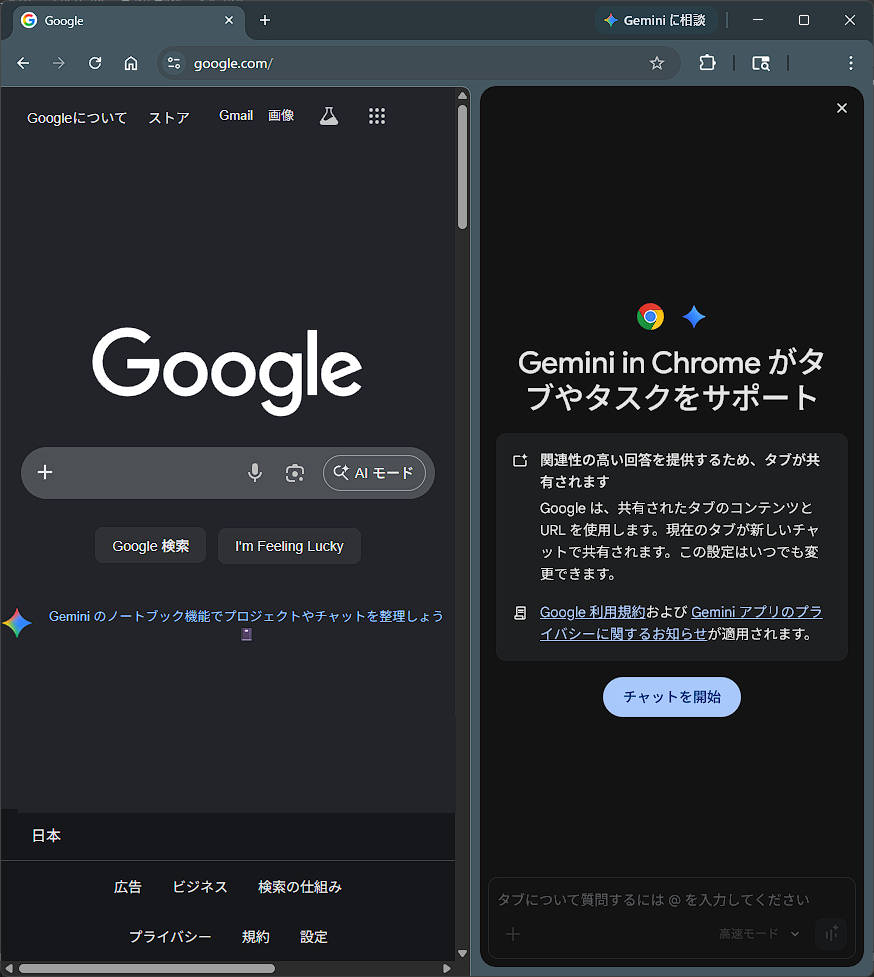Click the Gemini voice input icon

831,933
